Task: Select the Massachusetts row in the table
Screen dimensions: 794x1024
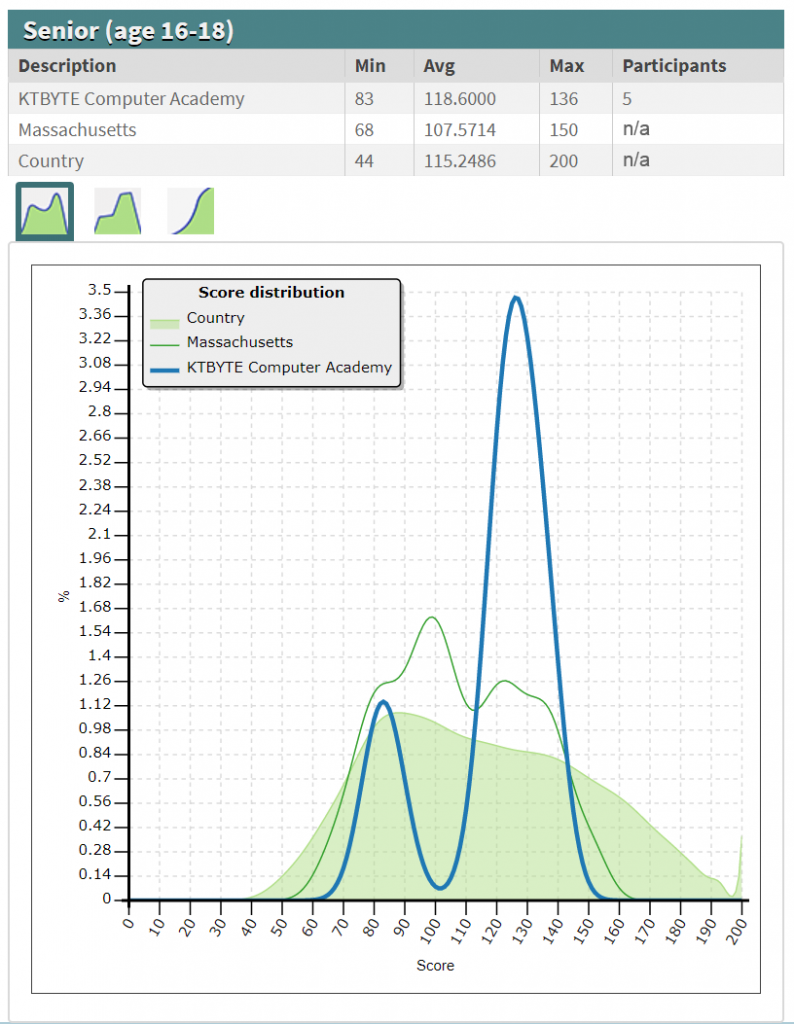Action: [77, 130]
